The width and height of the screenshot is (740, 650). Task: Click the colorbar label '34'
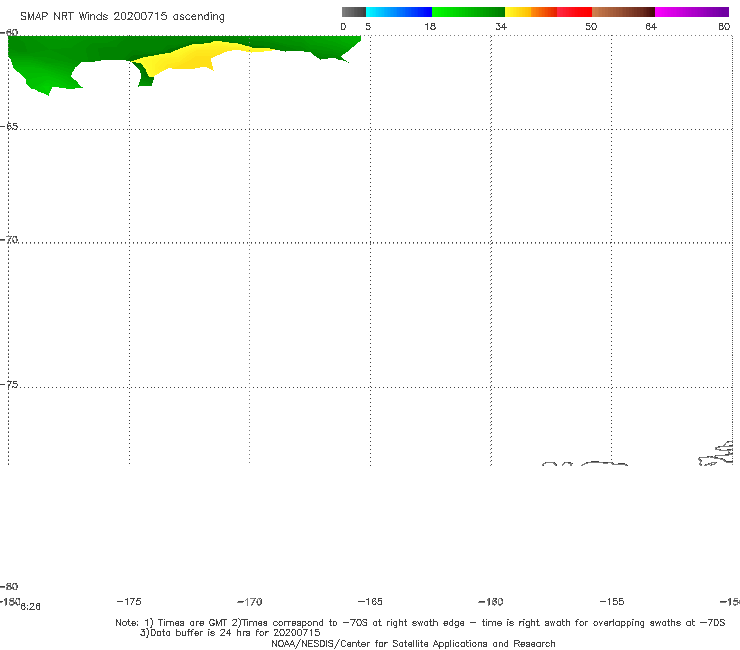click(x=501, y=26)
